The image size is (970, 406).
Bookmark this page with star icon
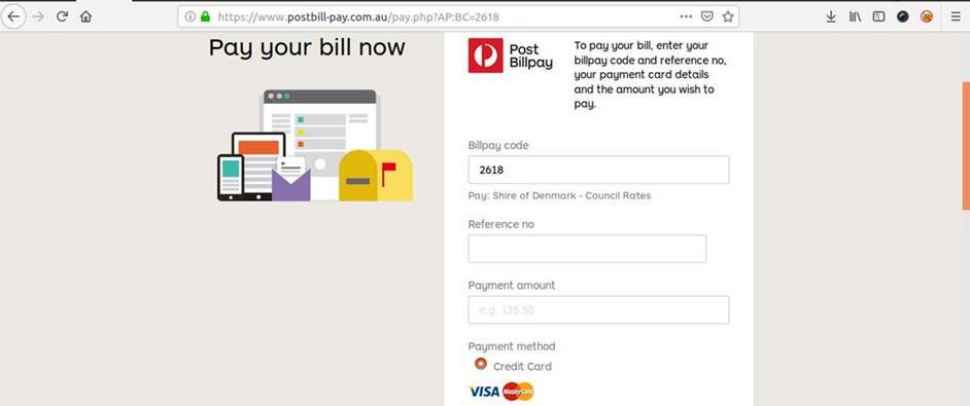point(728,17)
